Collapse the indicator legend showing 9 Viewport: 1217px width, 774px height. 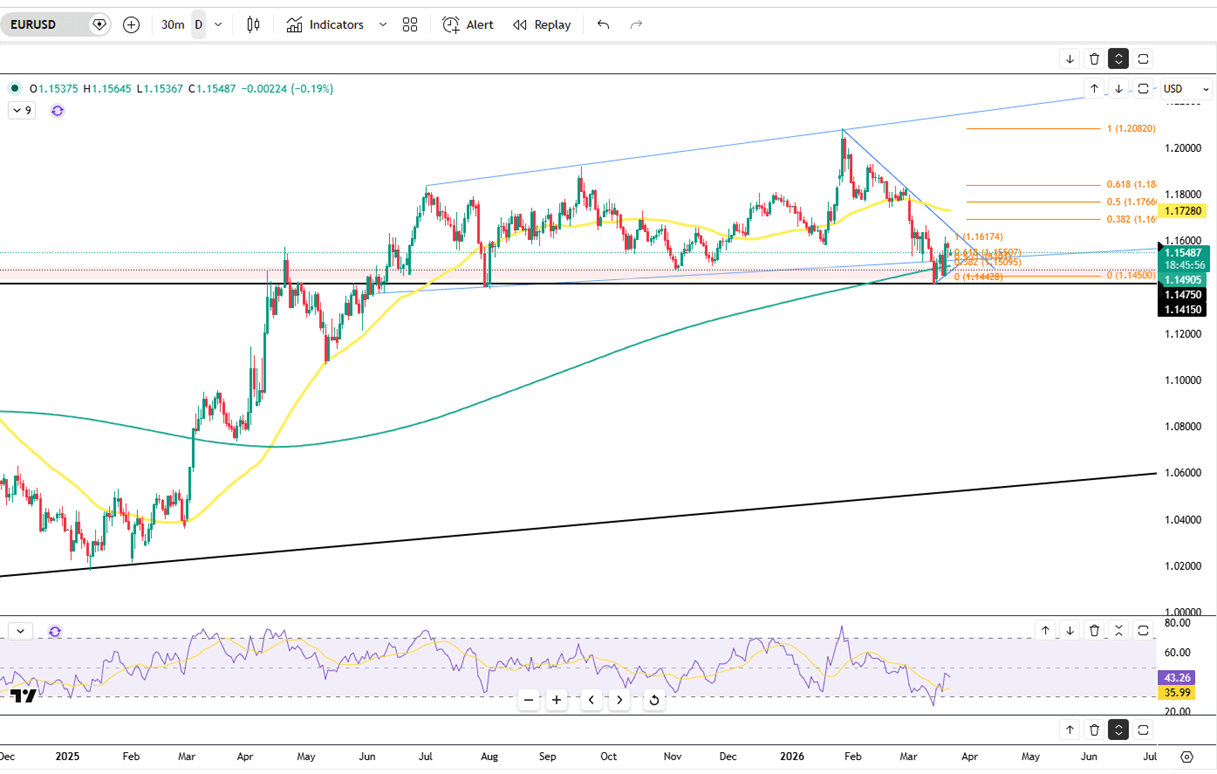coord(22,111)
